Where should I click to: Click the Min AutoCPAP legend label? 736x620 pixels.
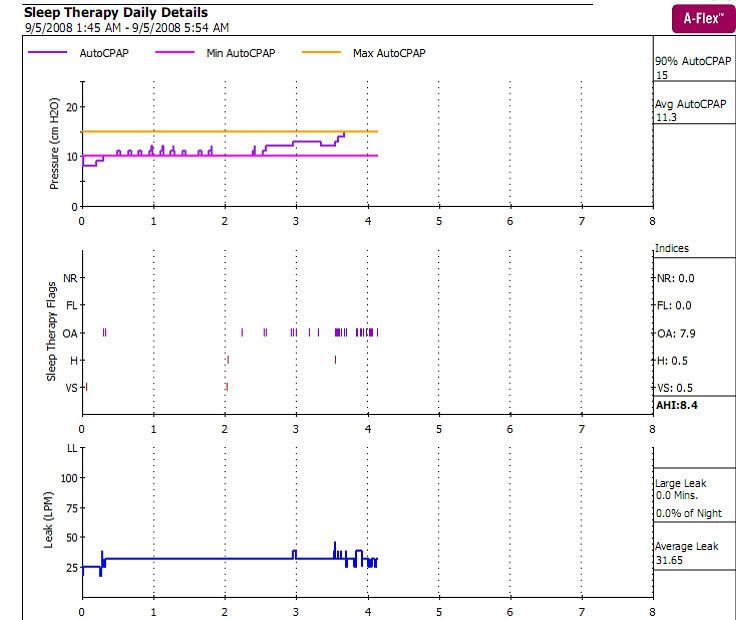click(240, 53)
